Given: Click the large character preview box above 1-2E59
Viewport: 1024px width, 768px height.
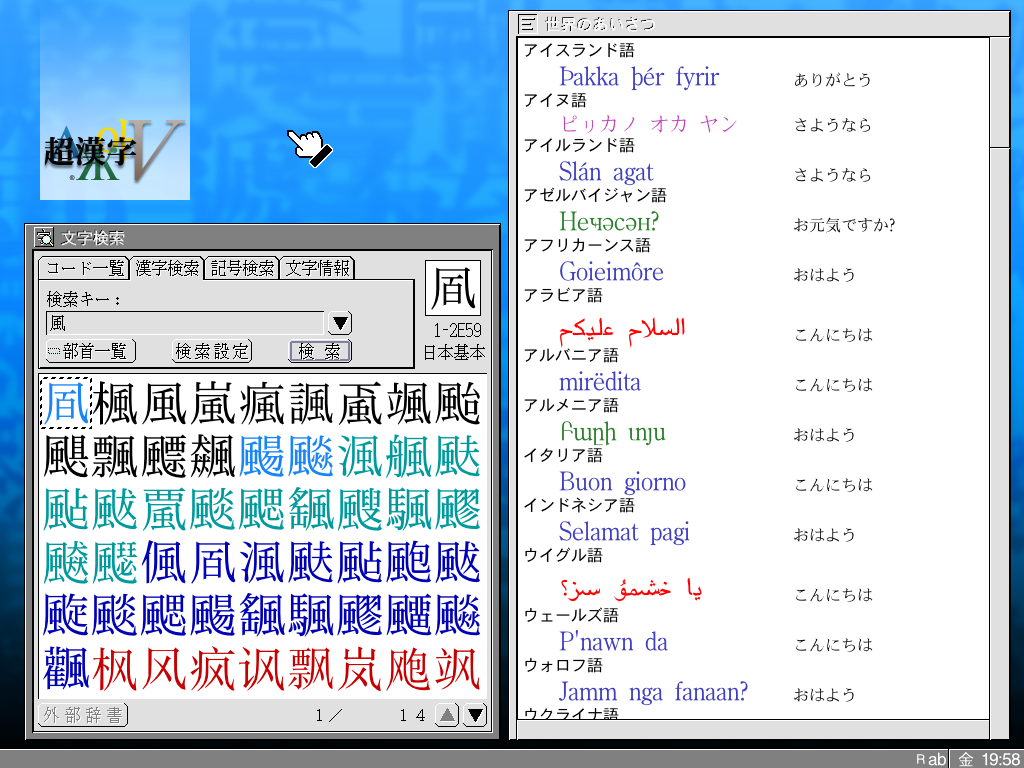Looking at the screenshot, I should click(453, 289).
